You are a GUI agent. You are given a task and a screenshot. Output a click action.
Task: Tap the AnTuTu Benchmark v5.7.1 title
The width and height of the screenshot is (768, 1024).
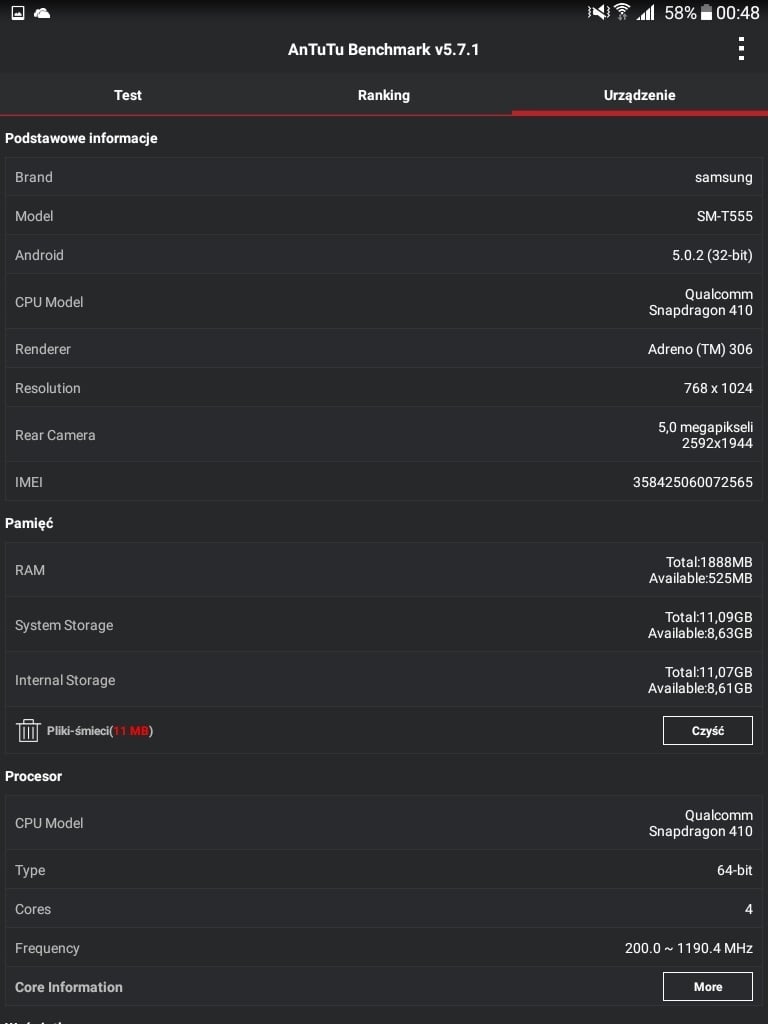pyautogui.click(x=384, y=50)
